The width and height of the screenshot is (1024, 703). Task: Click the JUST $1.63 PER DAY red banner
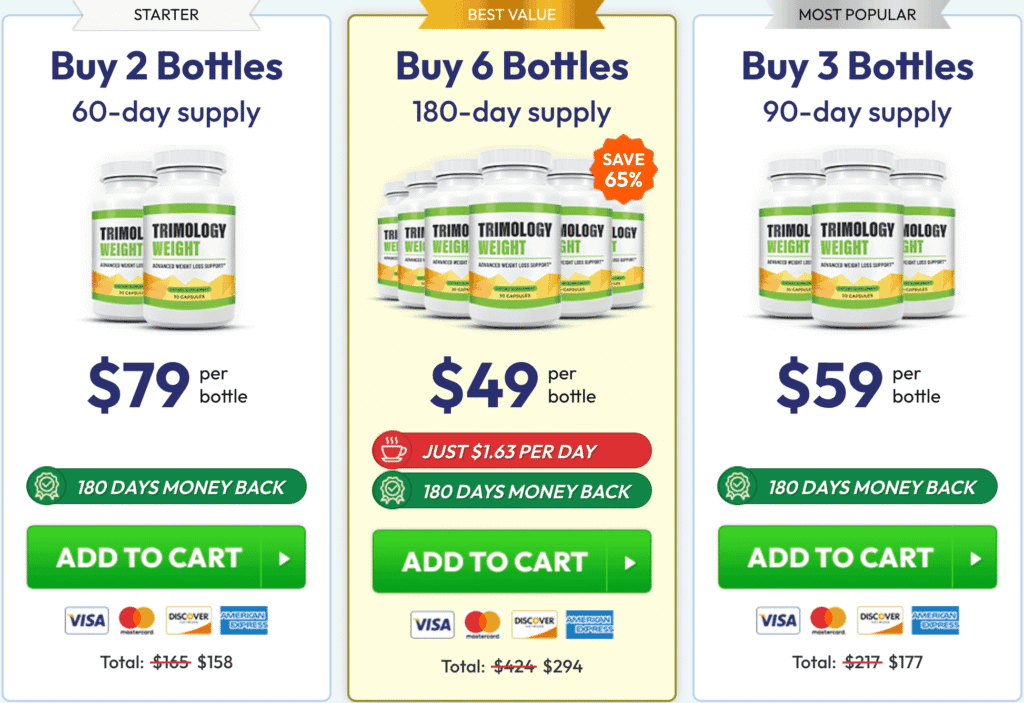tap(511, 450)
